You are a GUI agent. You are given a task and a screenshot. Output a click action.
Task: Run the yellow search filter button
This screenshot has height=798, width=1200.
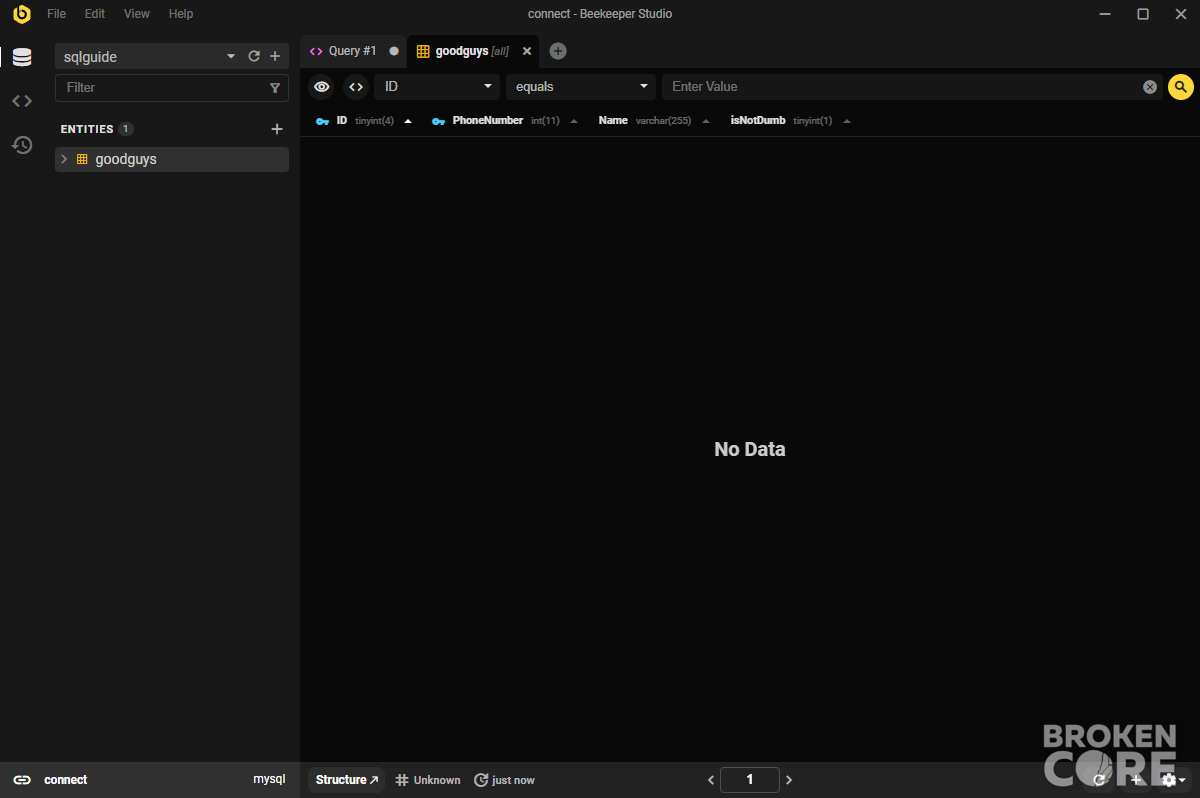(1181, 87)
